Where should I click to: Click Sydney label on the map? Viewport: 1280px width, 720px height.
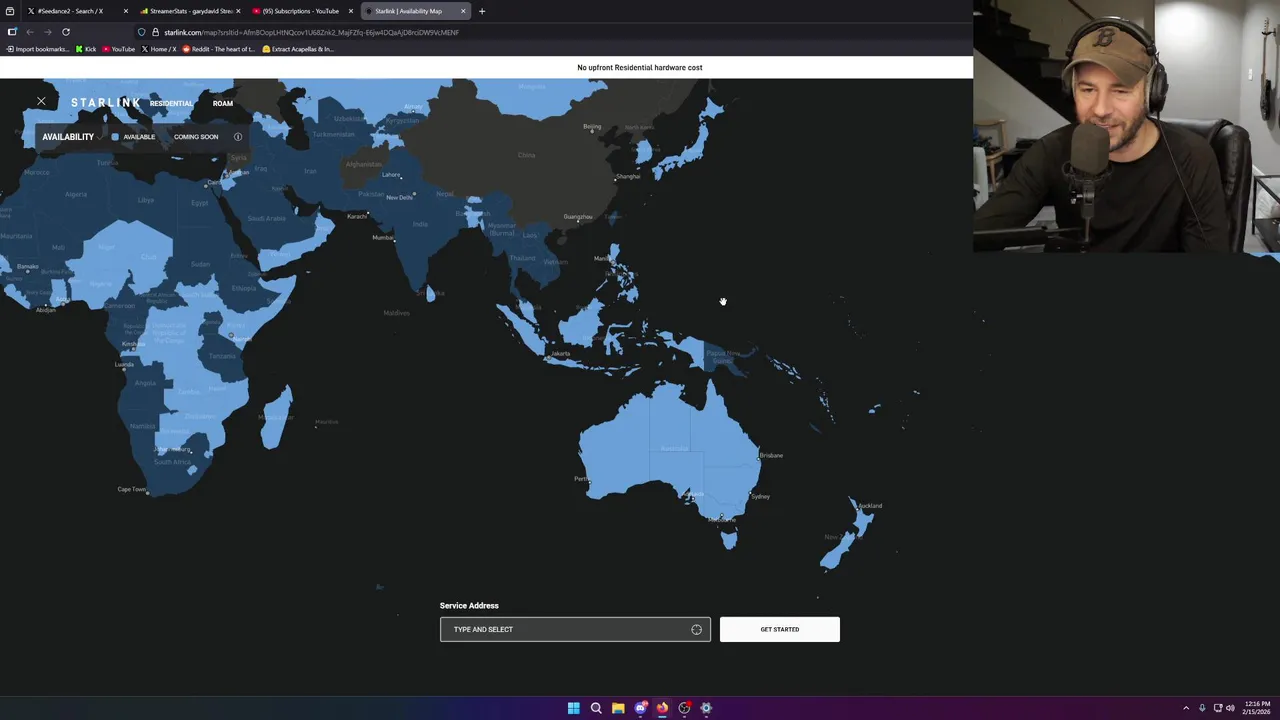(760, 496)
